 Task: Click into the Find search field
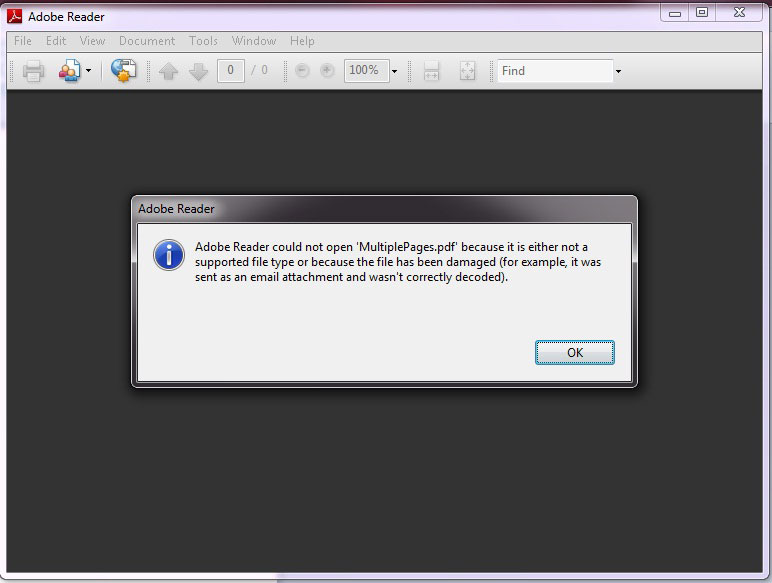click(x=554, y=71)
